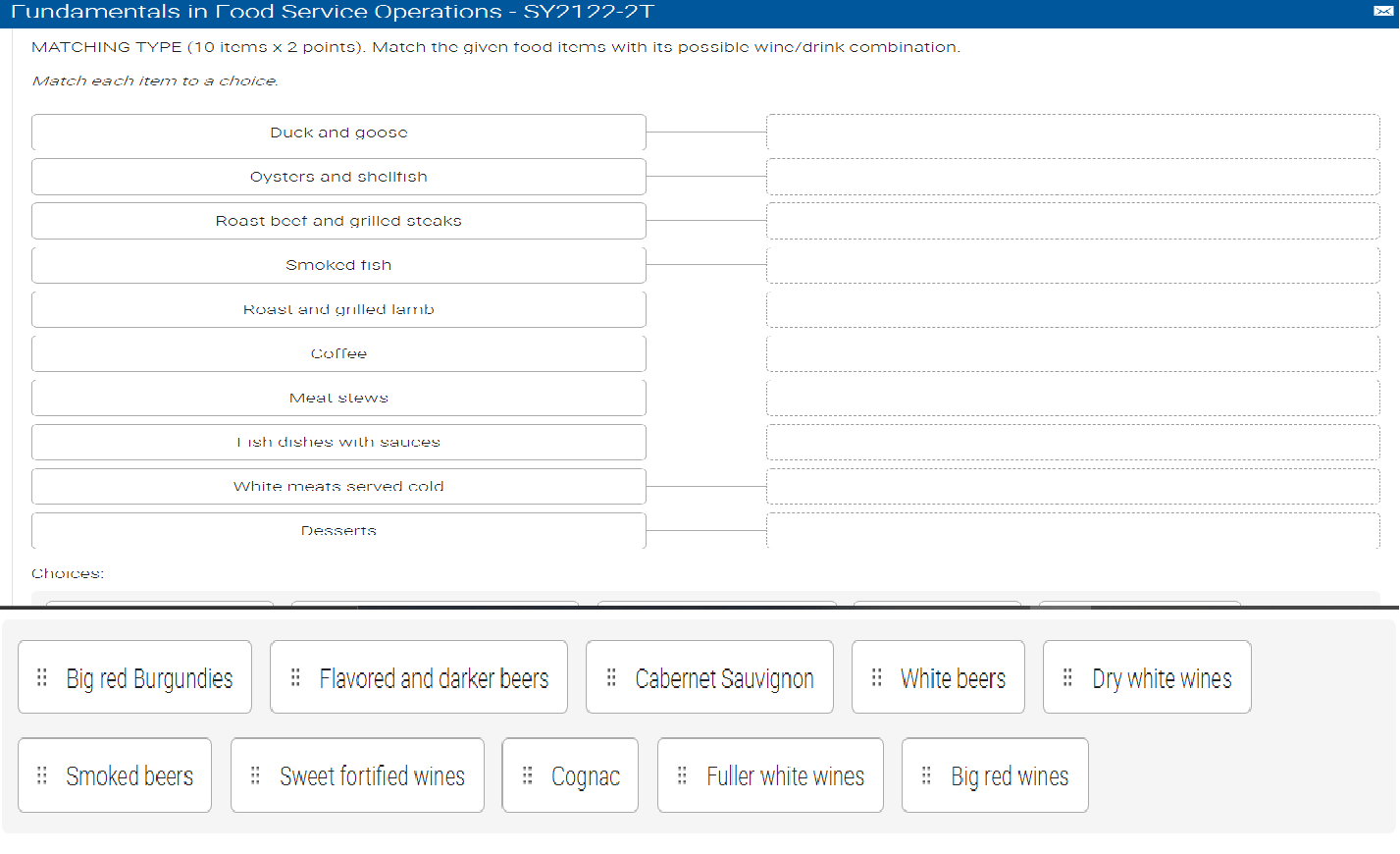Grab the drag handle on Cognac
This screenshot has height=854, width=1400.
pos(528,775)
